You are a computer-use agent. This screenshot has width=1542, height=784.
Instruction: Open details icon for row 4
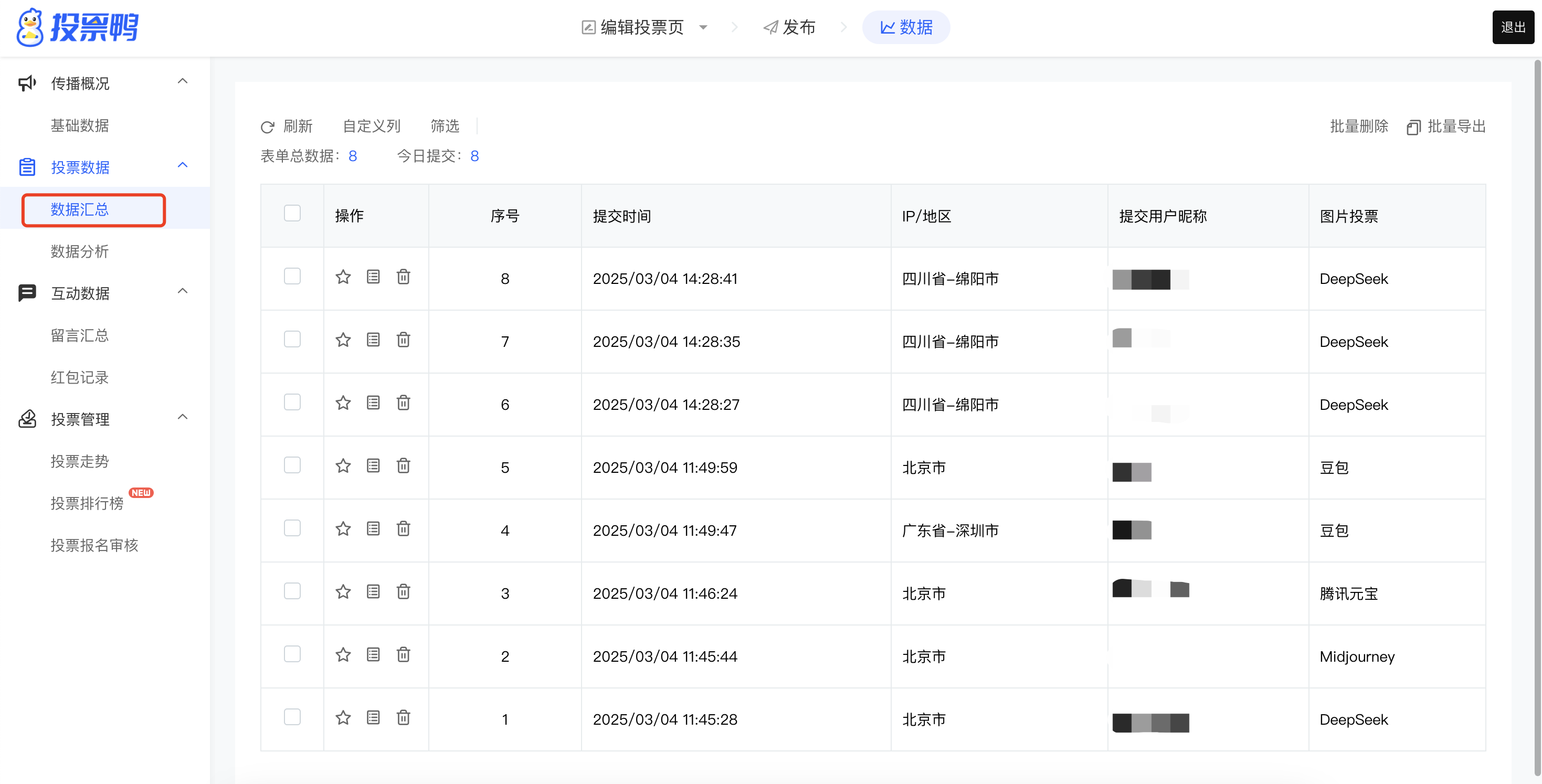[x=373, y=529]
